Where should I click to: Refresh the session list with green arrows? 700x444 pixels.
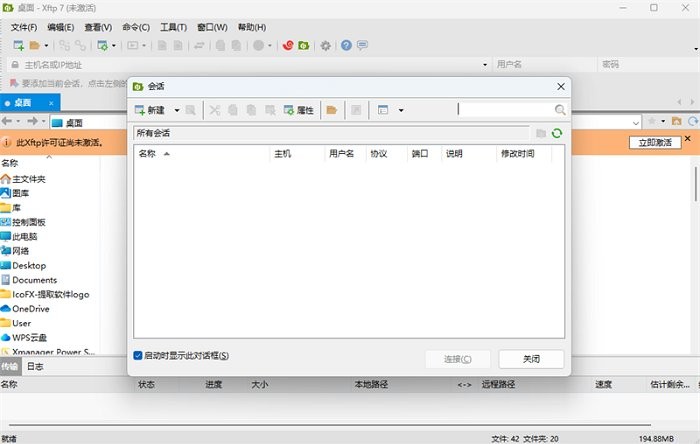tap(557, 133)
